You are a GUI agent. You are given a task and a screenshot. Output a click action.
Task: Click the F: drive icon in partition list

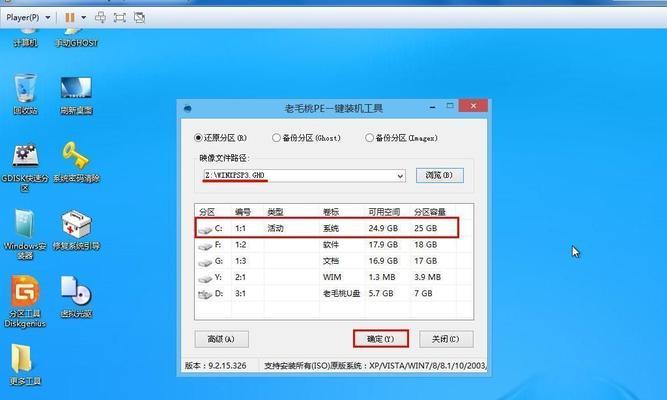tap(205, 245)
